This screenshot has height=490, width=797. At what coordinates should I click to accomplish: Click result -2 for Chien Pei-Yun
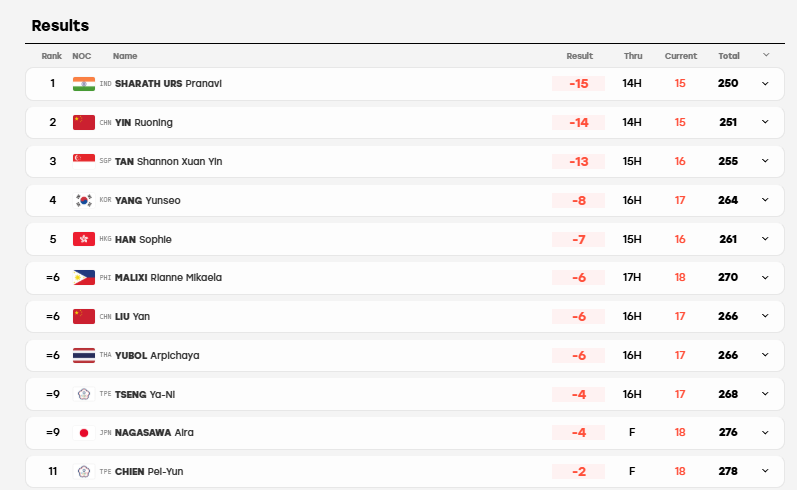pos(578,472)
